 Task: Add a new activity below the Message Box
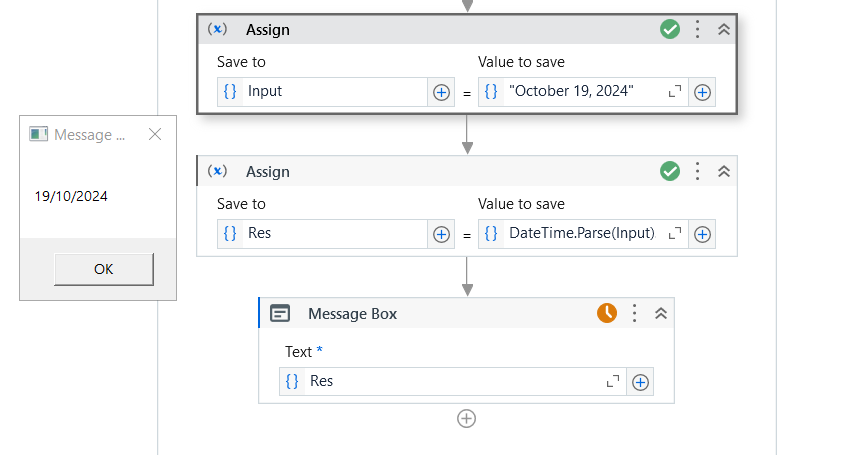[466, 419]
